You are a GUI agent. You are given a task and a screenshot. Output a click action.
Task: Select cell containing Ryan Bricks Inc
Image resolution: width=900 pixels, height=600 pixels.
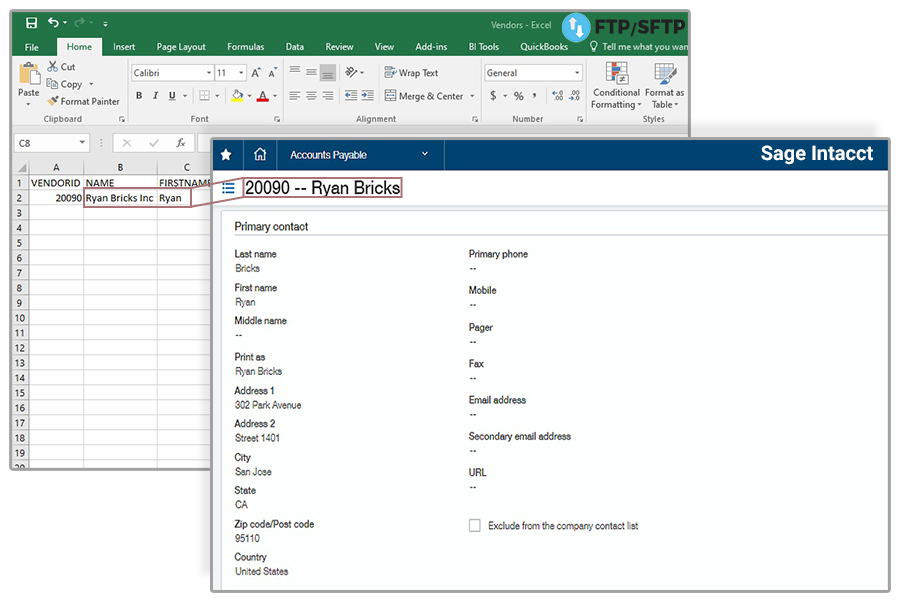point(119,198)
